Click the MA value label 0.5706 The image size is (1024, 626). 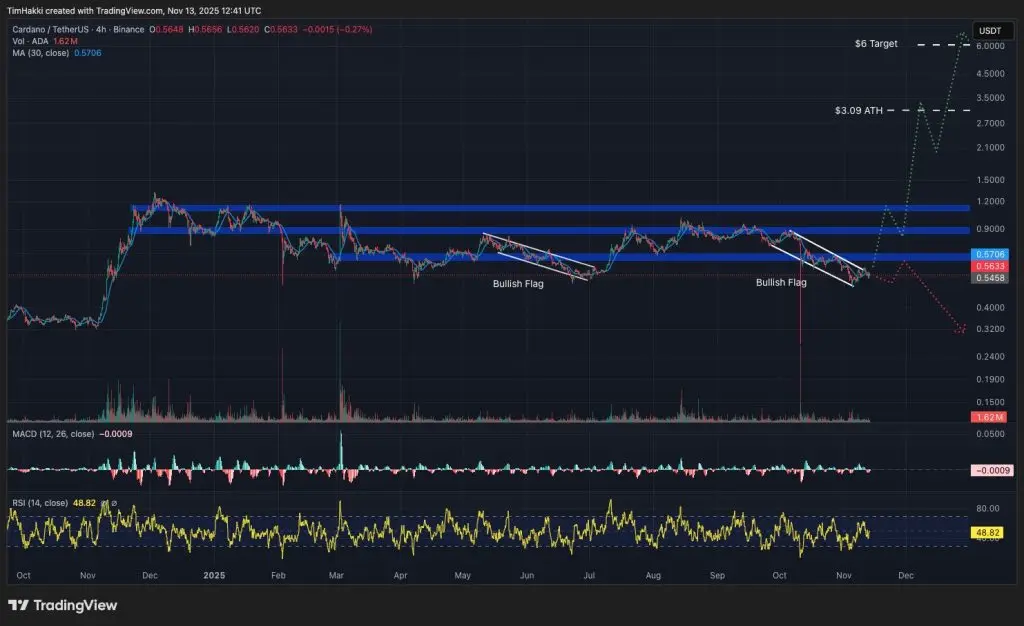988,255
